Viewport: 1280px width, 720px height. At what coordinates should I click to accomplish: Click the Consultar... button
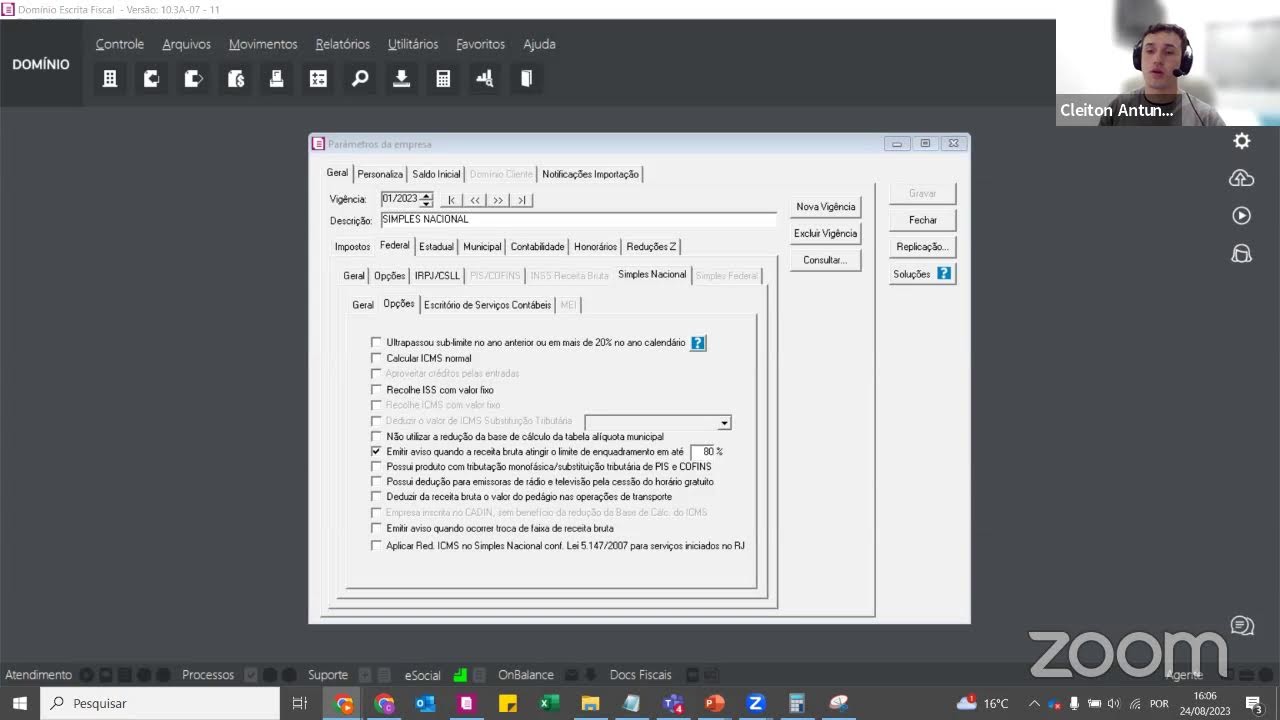[826, 260]
